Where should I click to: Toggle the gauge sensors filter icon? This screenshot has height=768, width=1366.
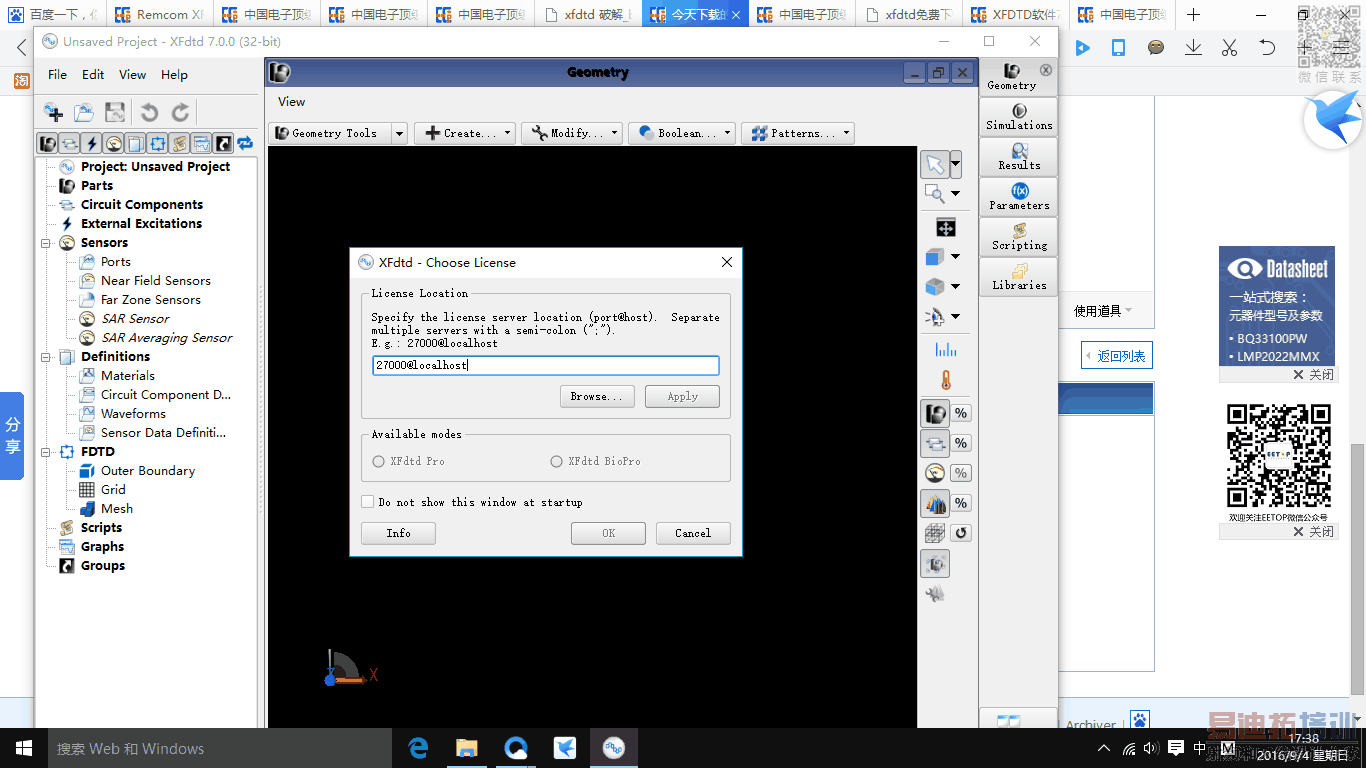(113, 143)
